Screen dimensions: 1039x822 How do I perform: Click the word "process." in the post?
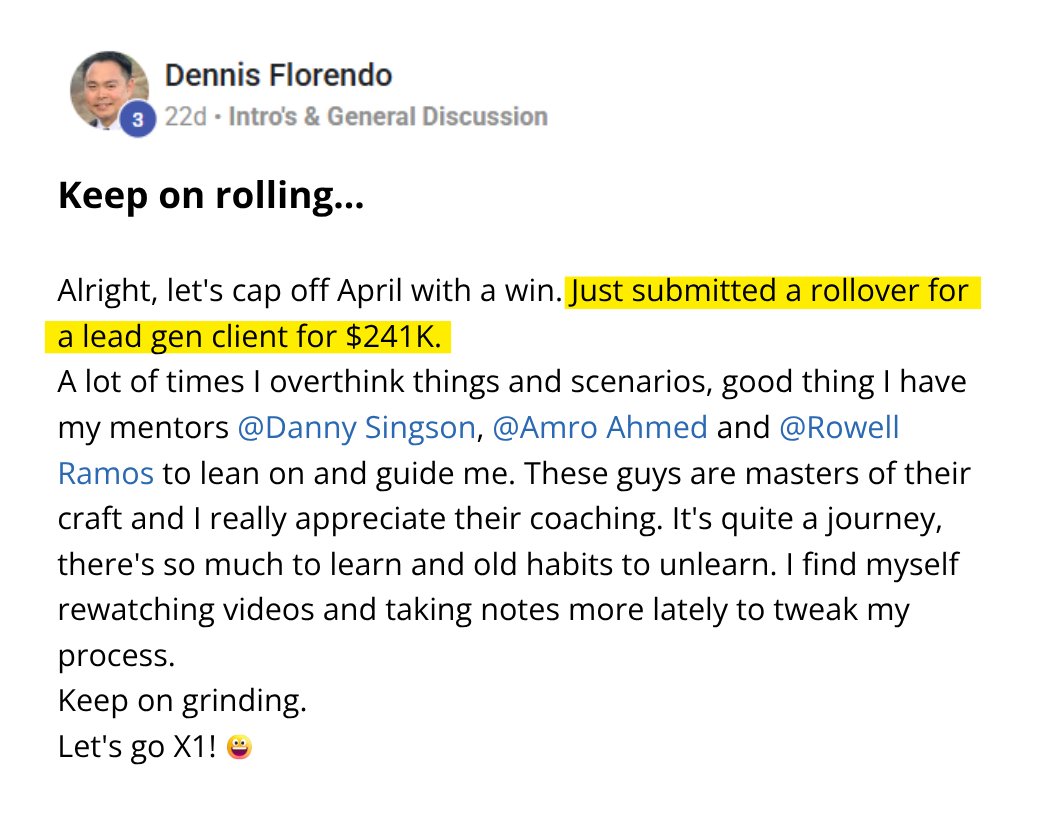click(x=116, y=655)
